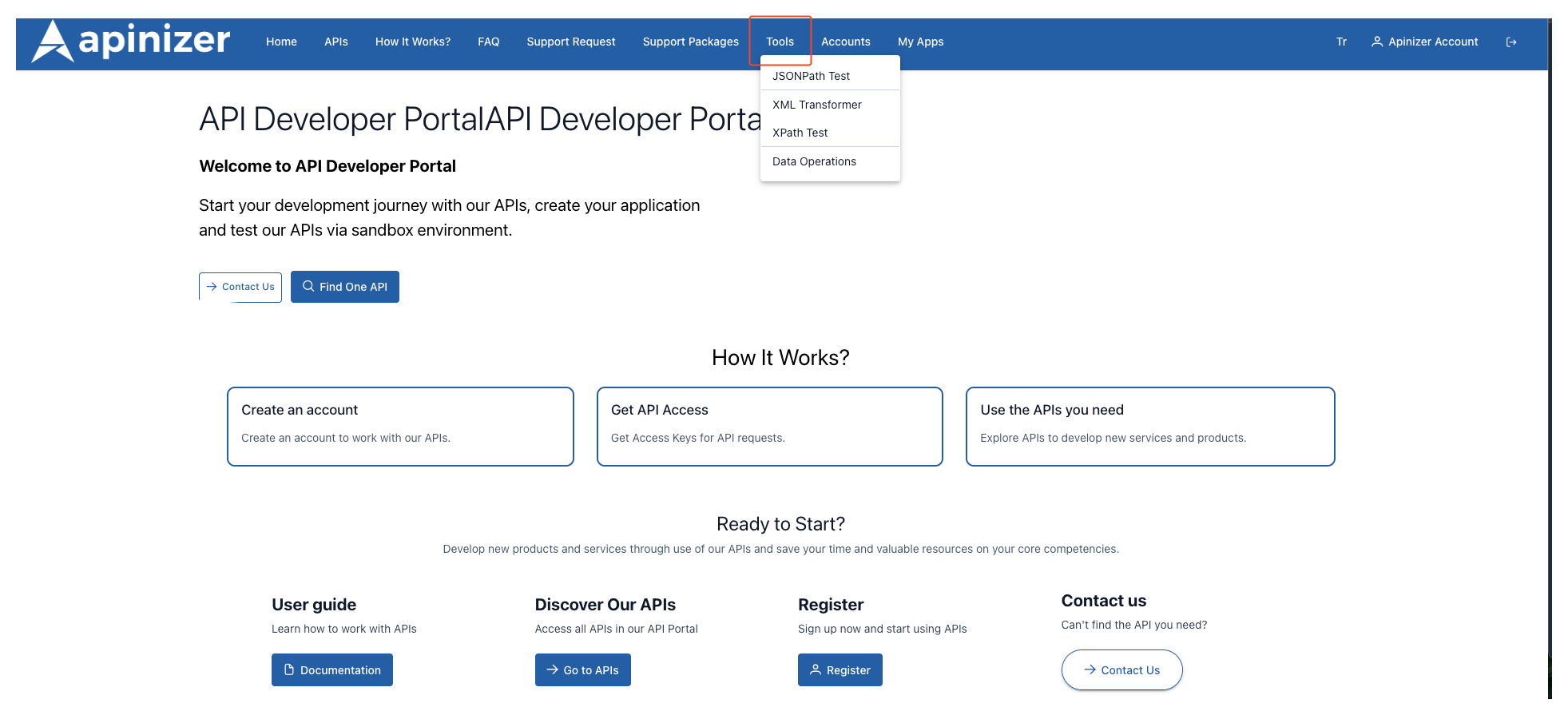1568x715 pixels.
Task: Click the Get API Access card
Action: point(769,426)
